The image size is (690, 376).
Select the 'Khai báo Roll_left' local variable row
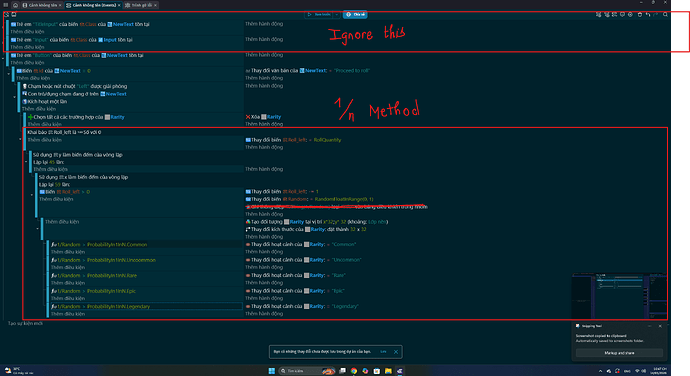coord(64,132)
